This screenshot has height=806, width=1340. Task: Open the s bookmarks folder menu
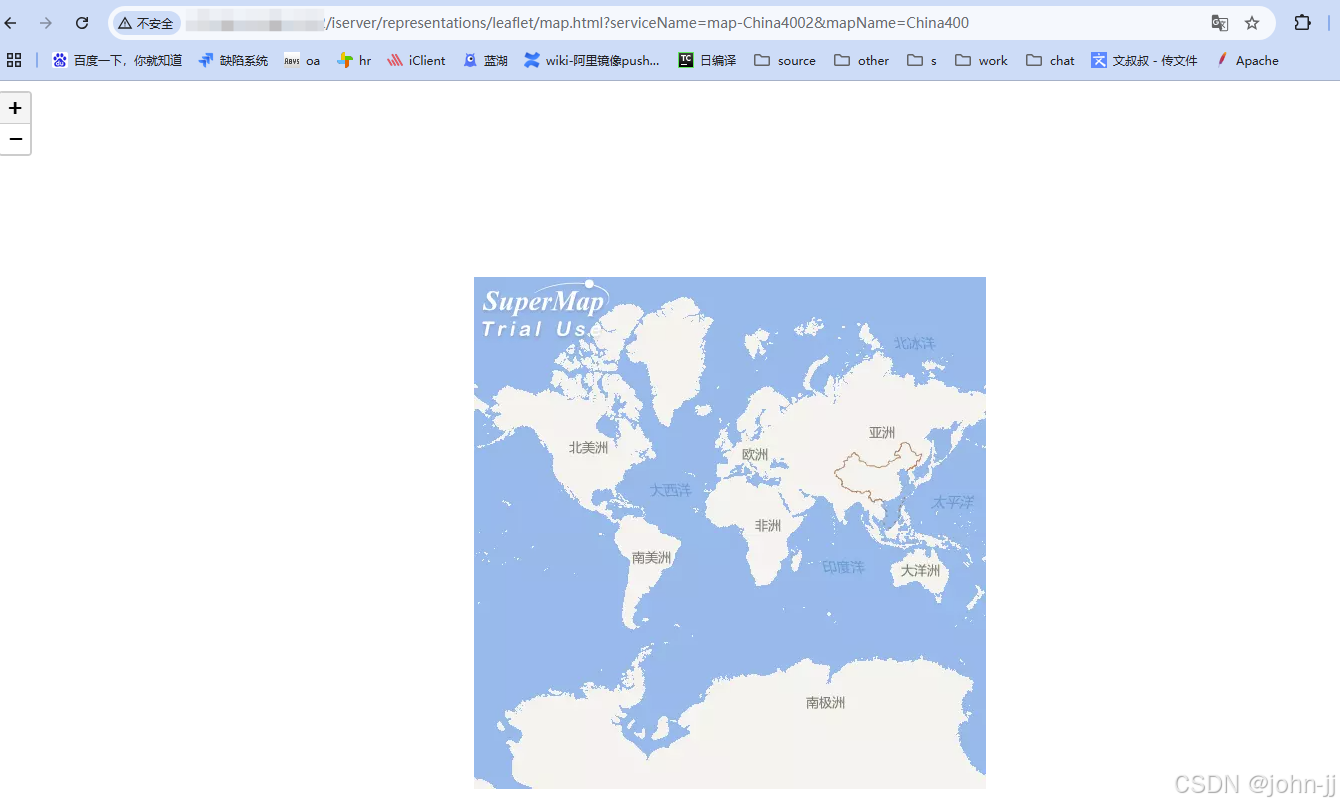coord(922,60)
